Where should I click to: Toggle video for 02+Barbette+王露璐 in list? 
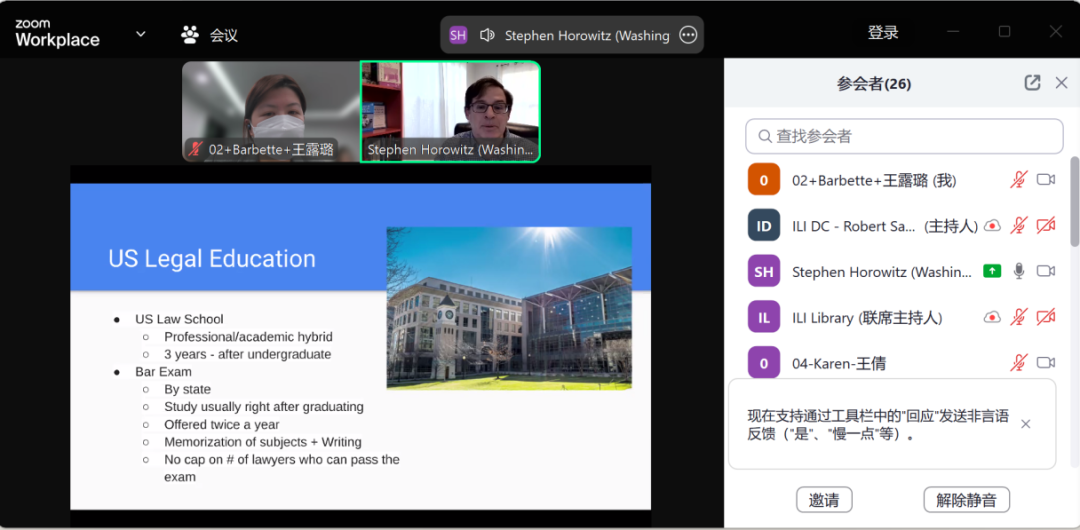tap(1046, 180)
